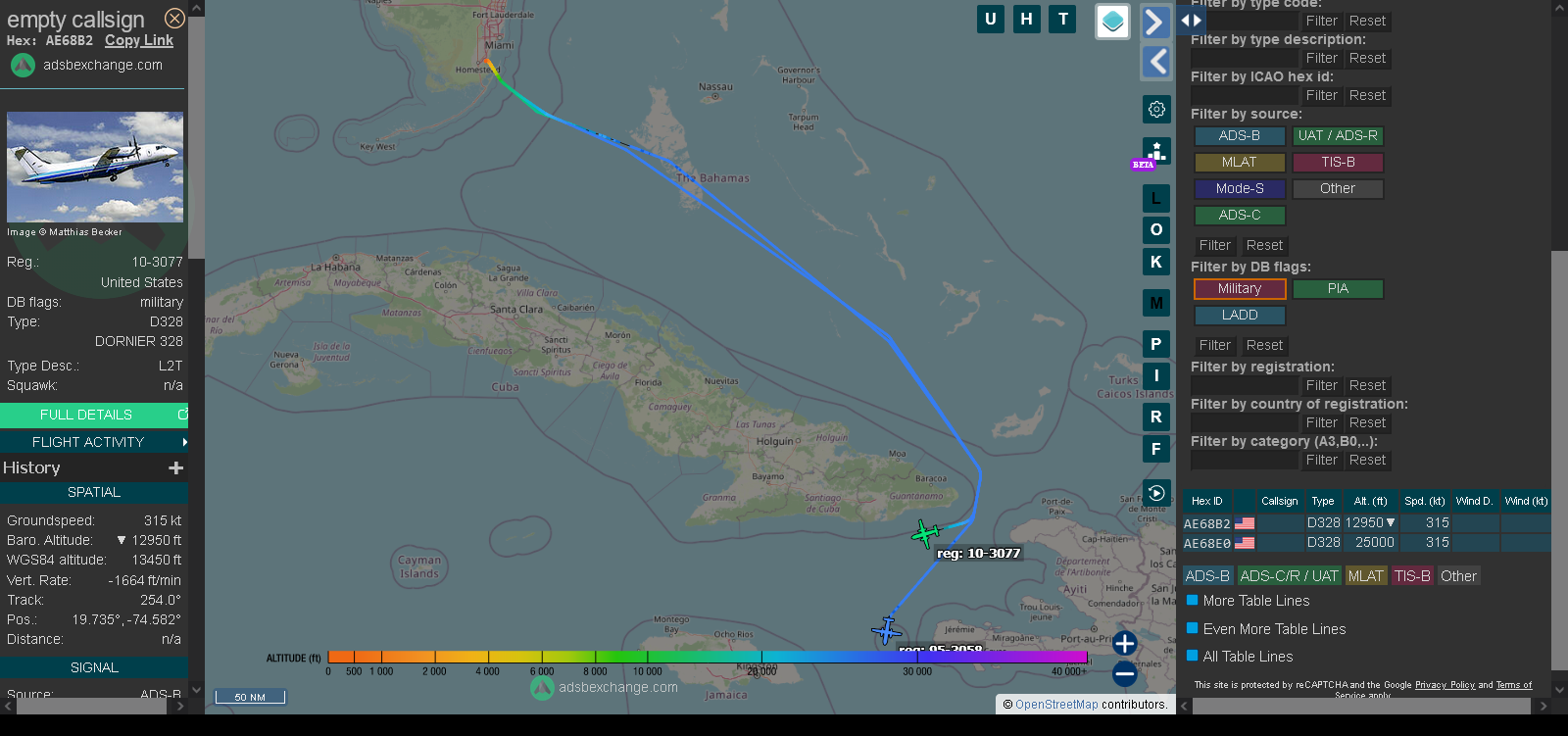Toggle PIA DB flag filter
The image size is (1568, 736).
click(x=1338, y=289)
